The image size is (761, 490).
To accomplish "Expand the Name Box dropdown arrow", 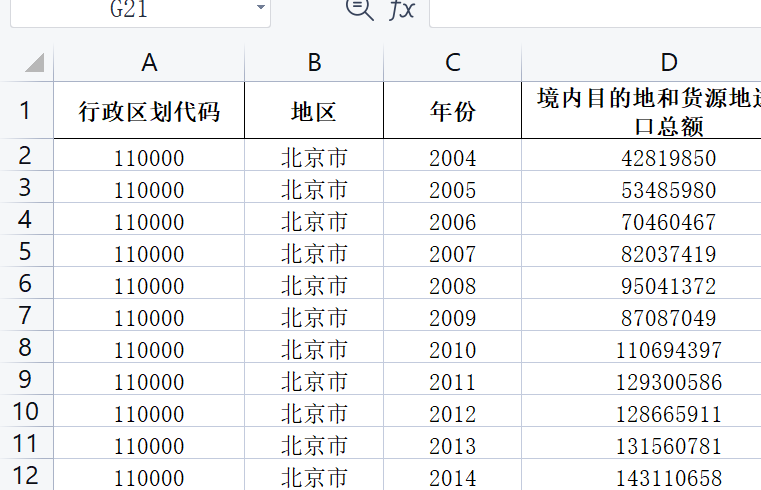I will point(261,7).
